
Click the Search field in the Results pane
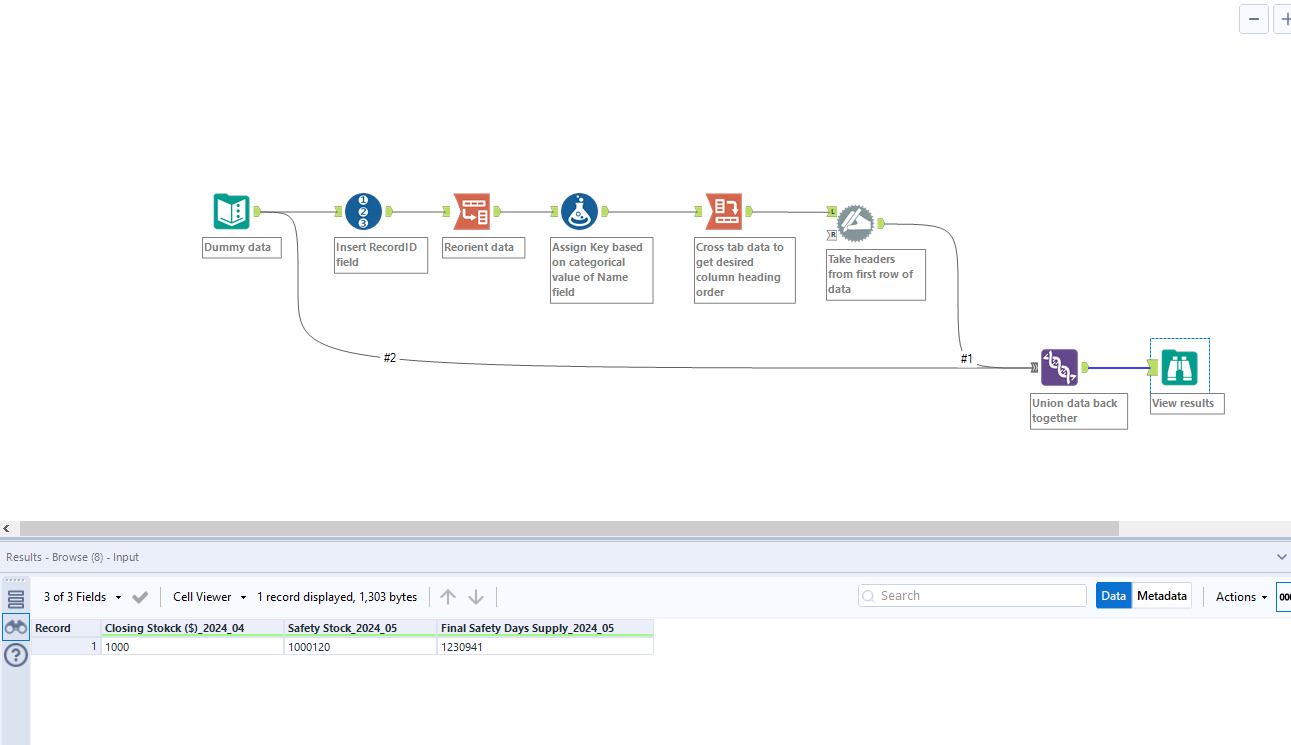click(x=970, y=595)
